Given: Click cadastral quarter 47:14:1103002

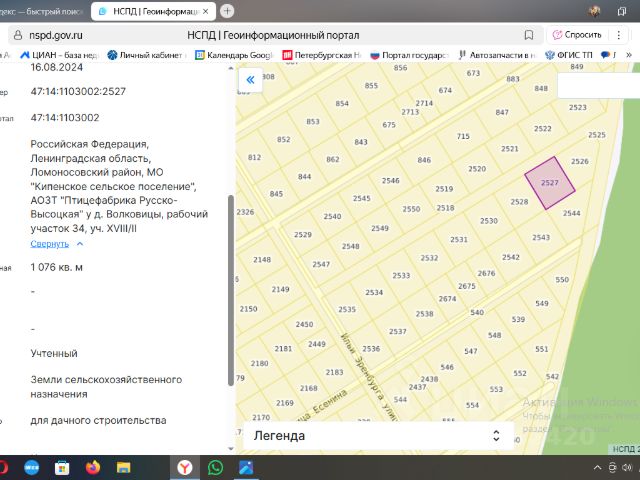Looking at the screenshot, I should click(x=65, y=118).
